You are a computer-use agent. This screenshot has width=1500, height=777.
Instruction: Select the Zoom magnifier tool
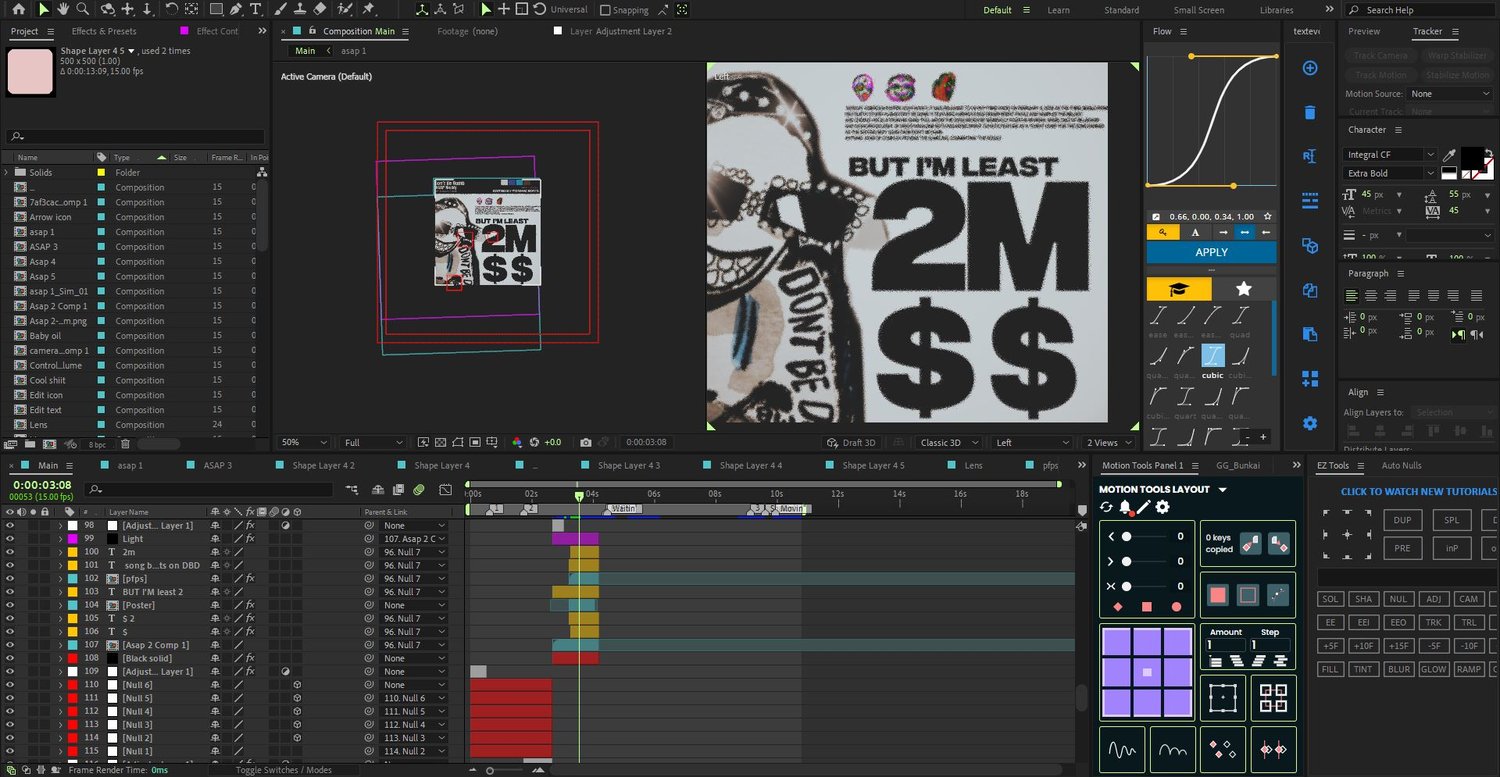pyautogui.click(x=83, y=9)
